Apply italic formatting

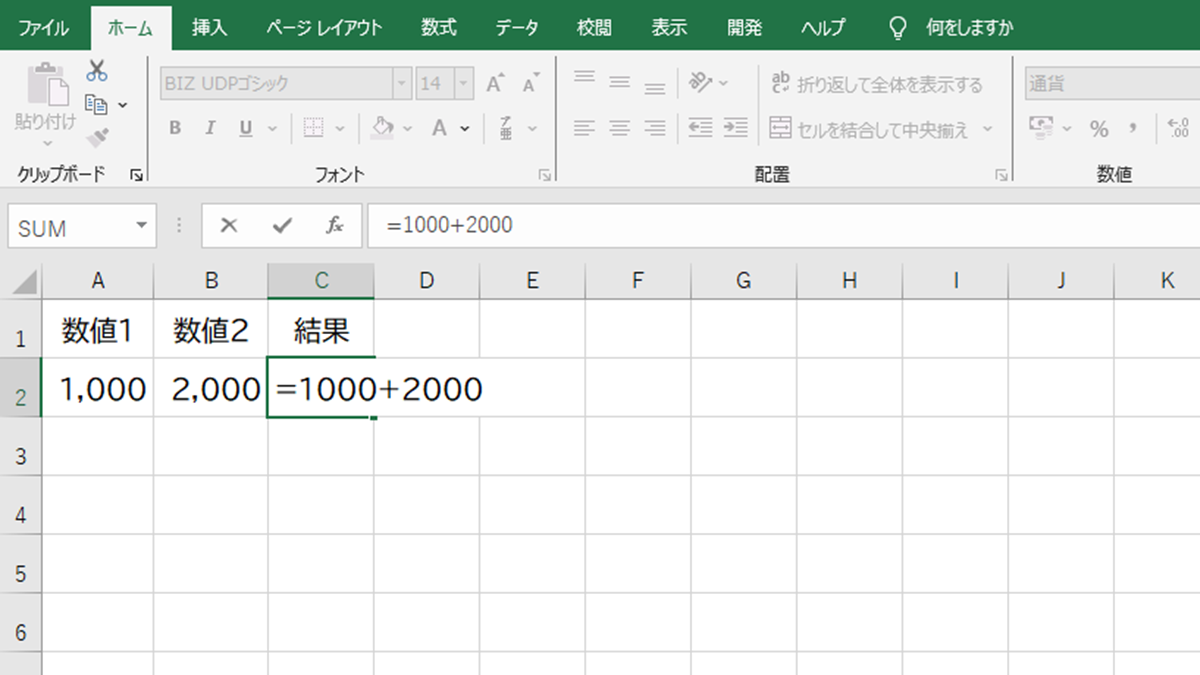point(209,127)
